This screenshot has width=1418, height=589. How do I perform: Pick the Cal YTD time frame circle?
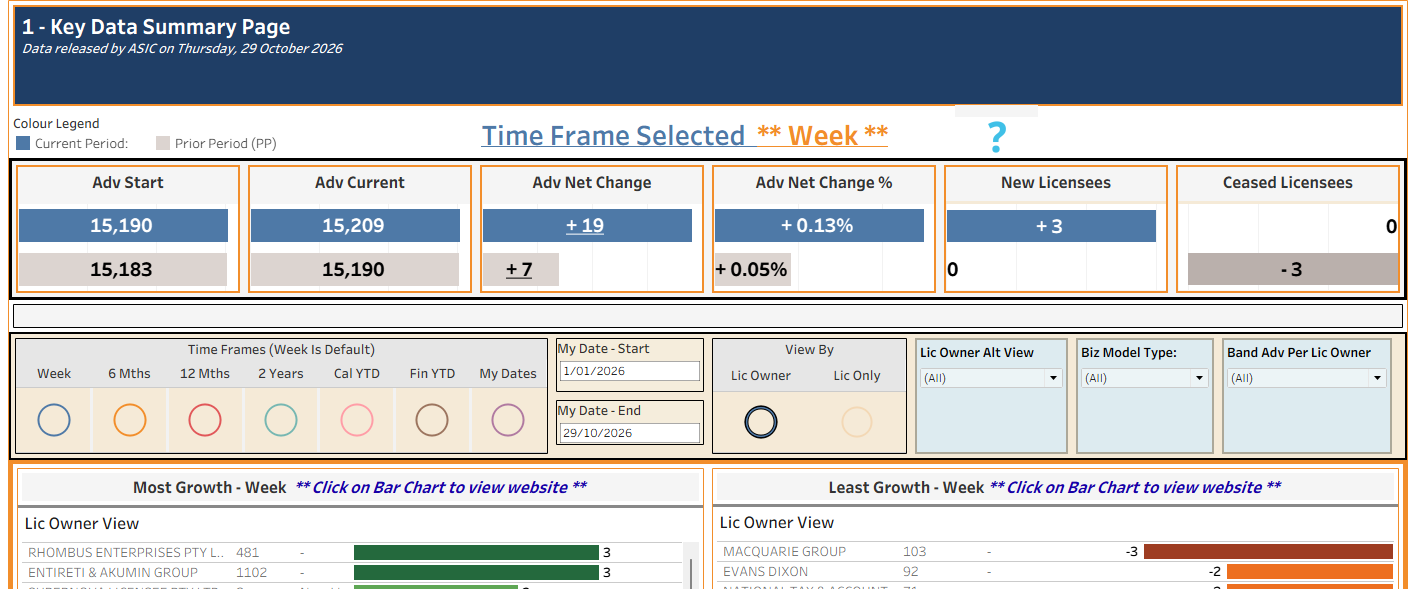pyautogui.click(x=357, y=420)
